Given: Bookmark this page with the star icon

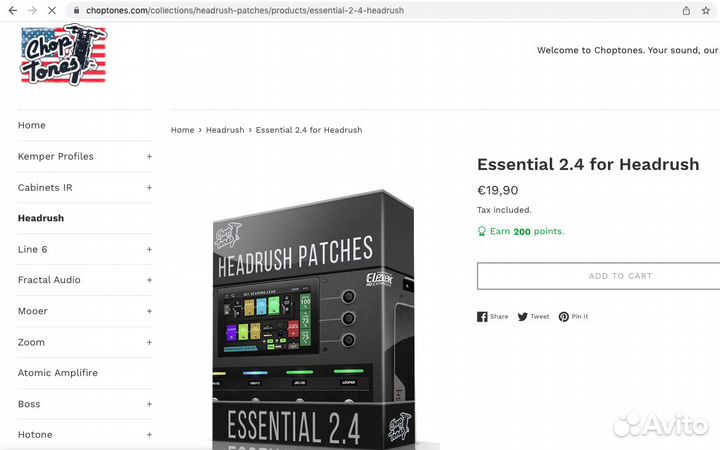Looking at the screenshot, I should point(708,10).
